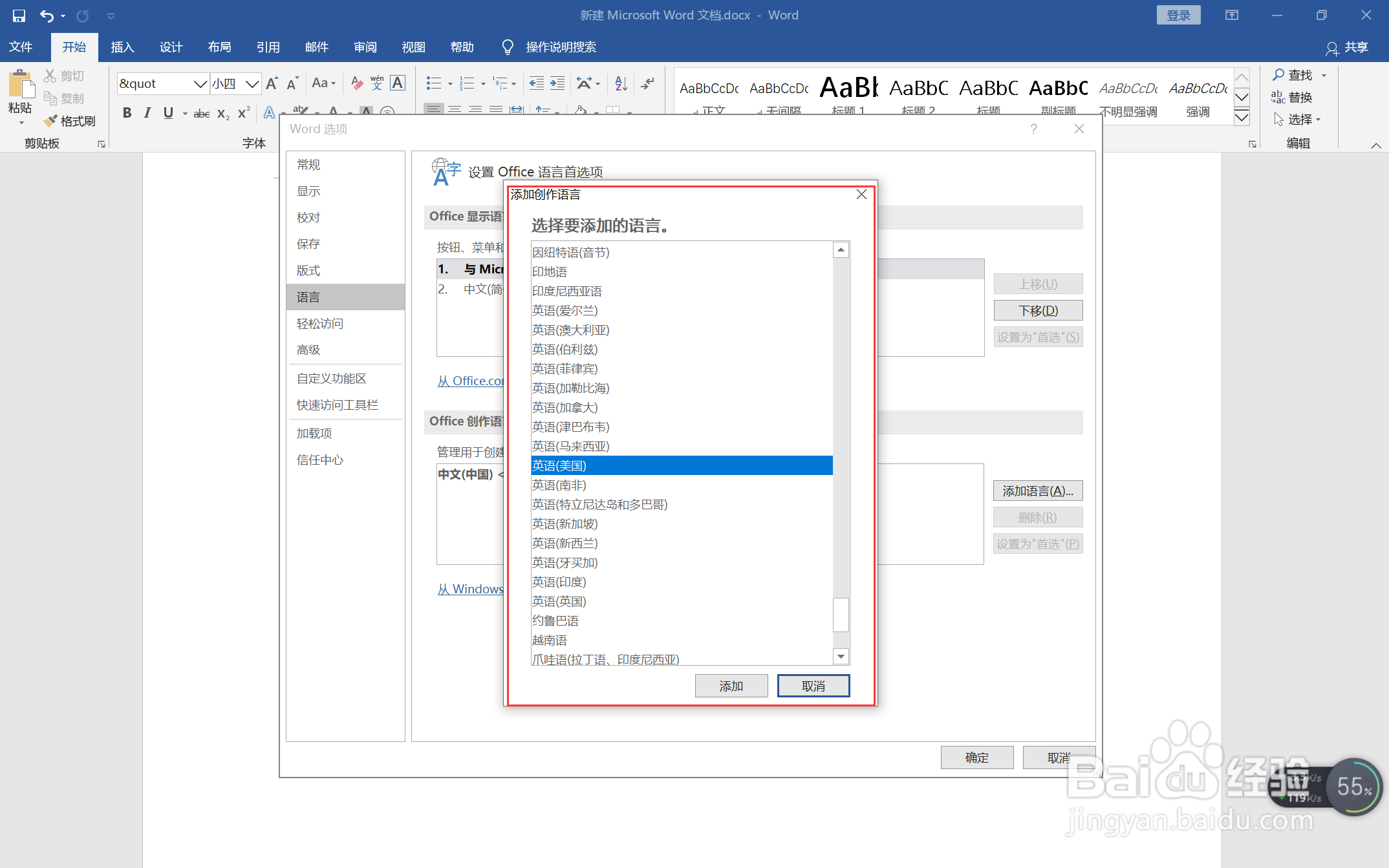Click the 添加语言(A)... button
Viewport: 1389px width, 868px height.
tap(1038, 491)
